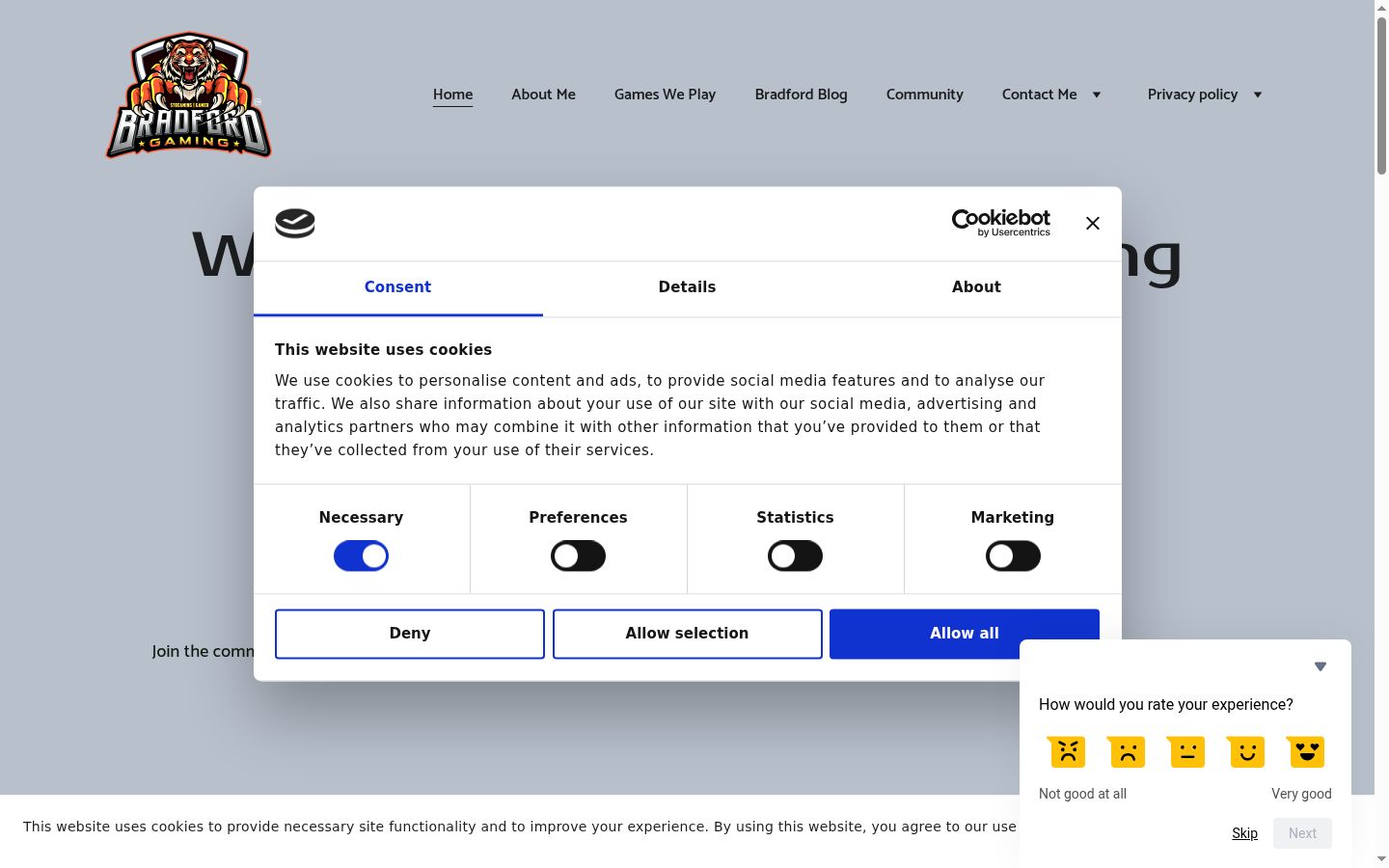Click Next in the rating survey
1389x868 pixels.
tap(1302, 833)
